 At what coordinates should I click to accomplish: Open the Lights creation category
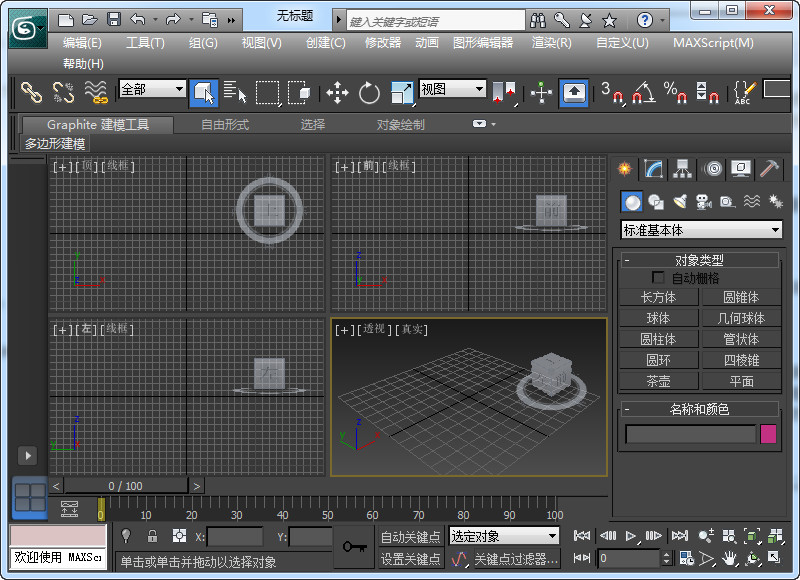tap(683, 201)
